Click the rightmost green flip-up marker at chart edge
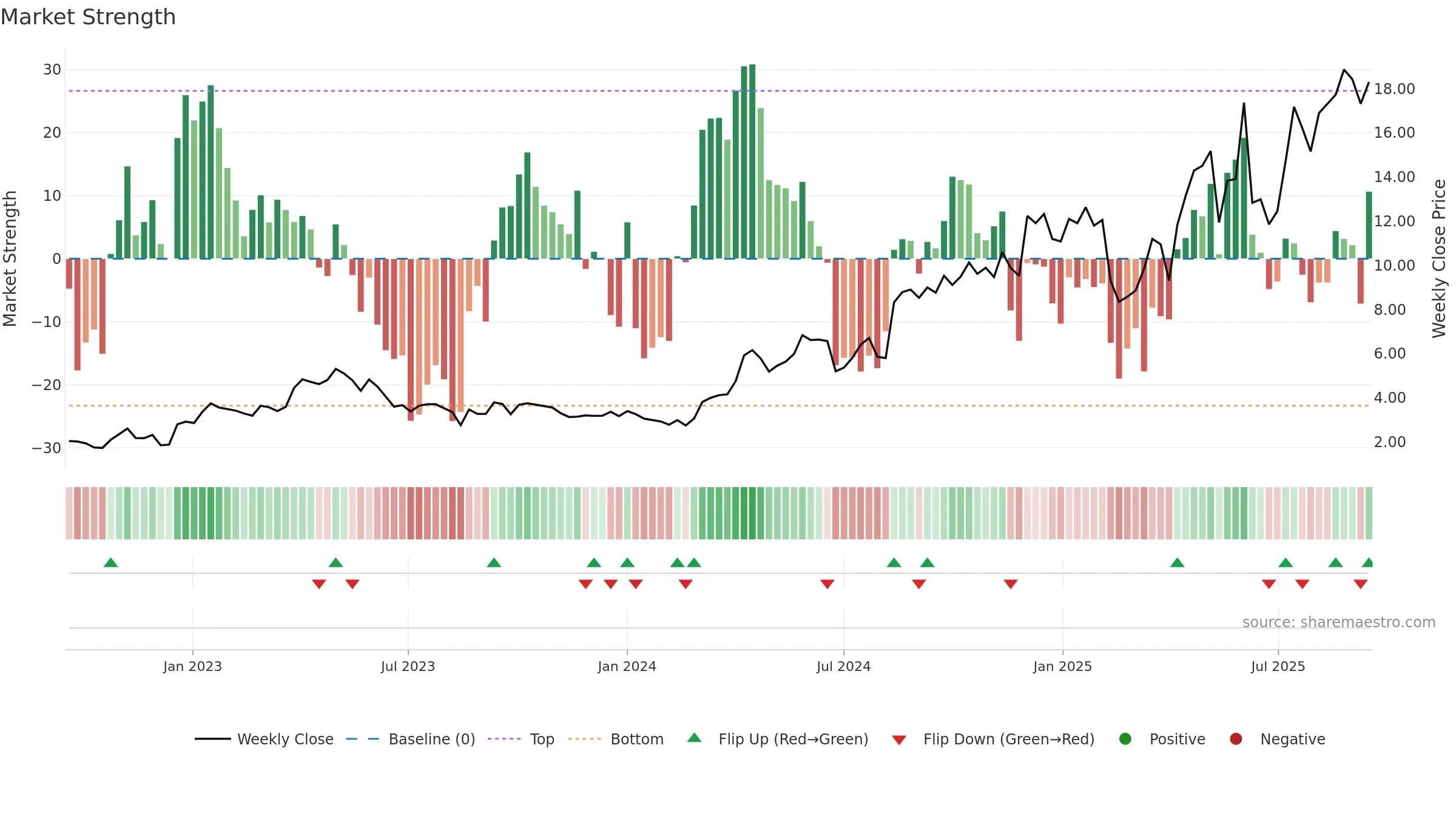Image resolution: width=1456 pixels, height=819 pixels. tap(1367, 562)
